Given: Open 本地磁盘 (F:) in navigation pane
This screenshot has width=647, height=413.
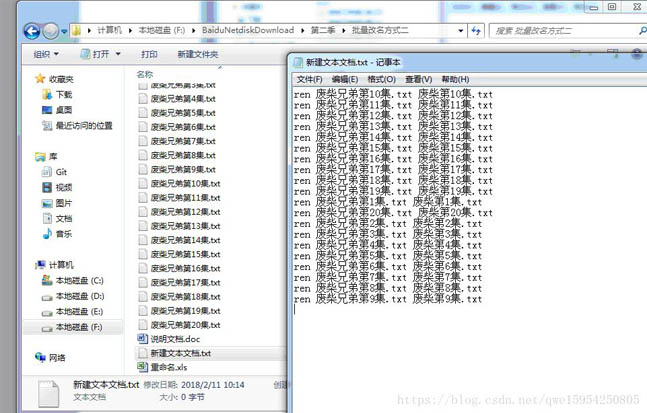Looking at the screenshot, I should pyautogui.click(x=72, y=327).
